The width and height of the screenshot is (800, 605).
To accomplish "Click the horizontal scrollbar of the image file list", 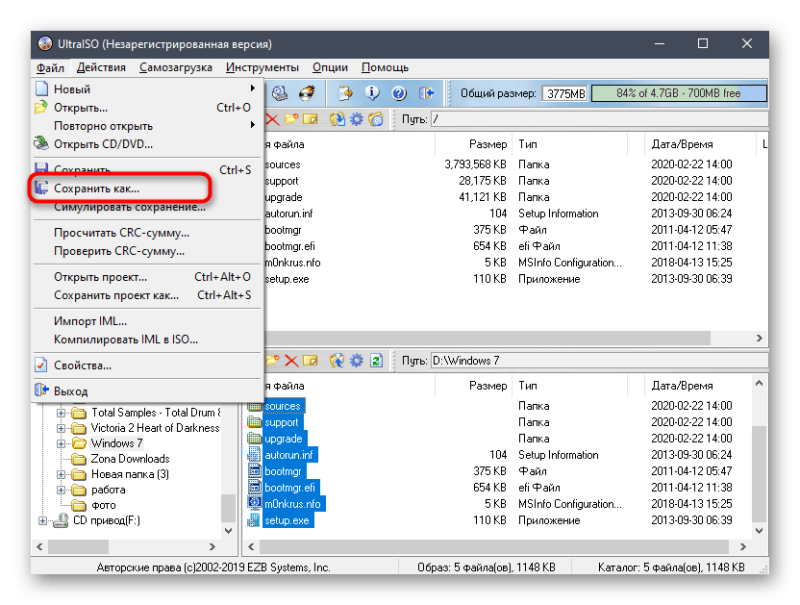I will pyautogui.click(x=488, y=338).
